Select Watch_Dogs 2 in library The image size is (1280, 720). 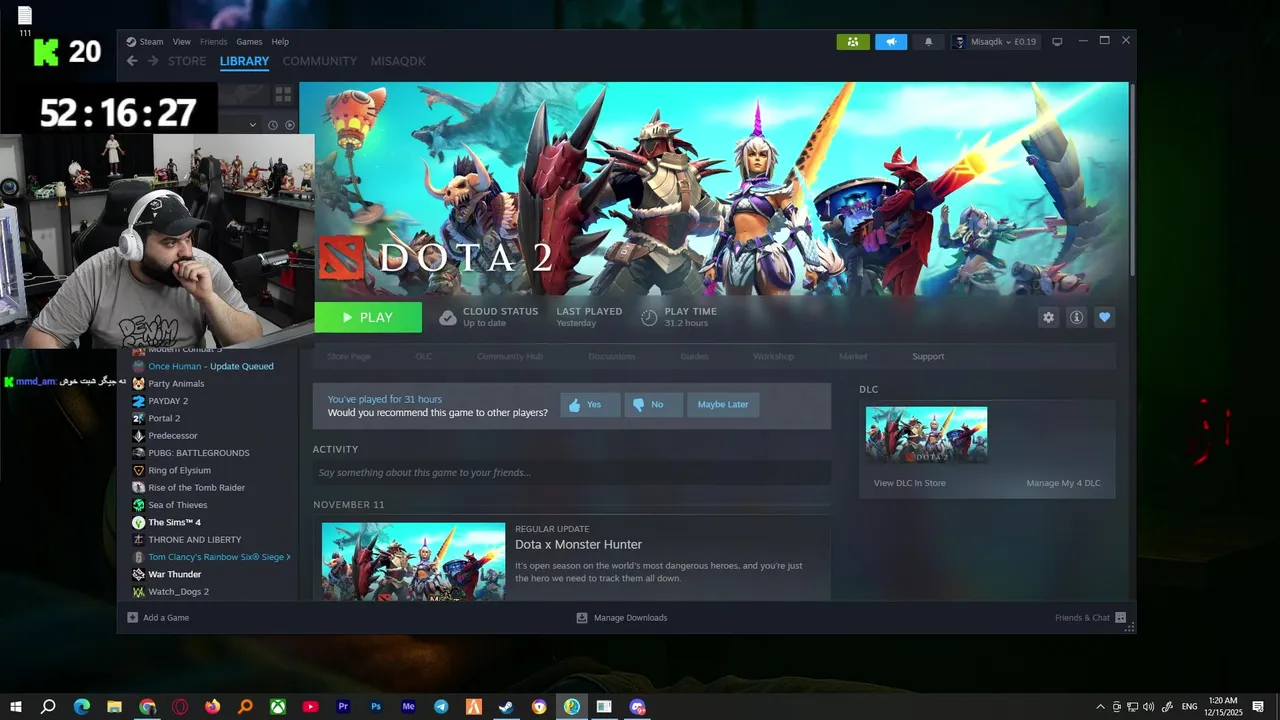click(x=179, y=592)
